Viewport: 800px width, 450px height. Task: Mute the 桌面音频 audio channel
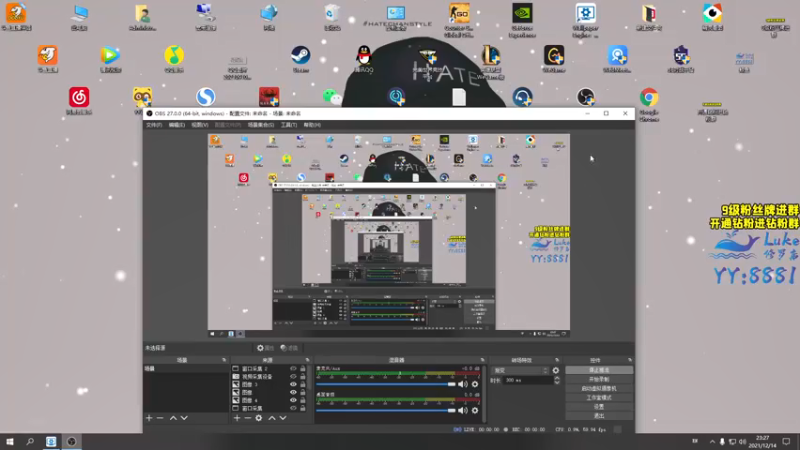coord(463,410)
